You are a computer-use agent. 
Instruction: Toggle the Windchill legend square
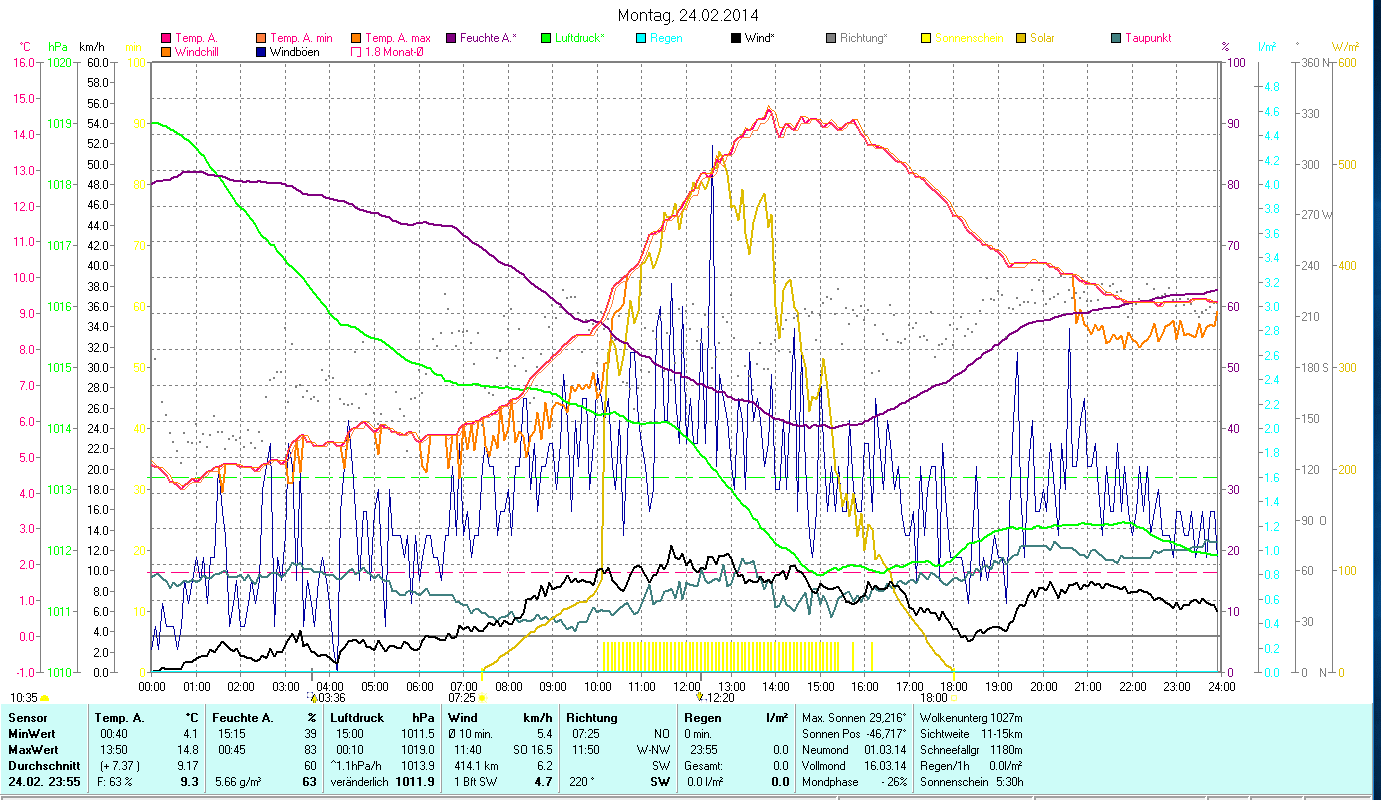[166, 52]
